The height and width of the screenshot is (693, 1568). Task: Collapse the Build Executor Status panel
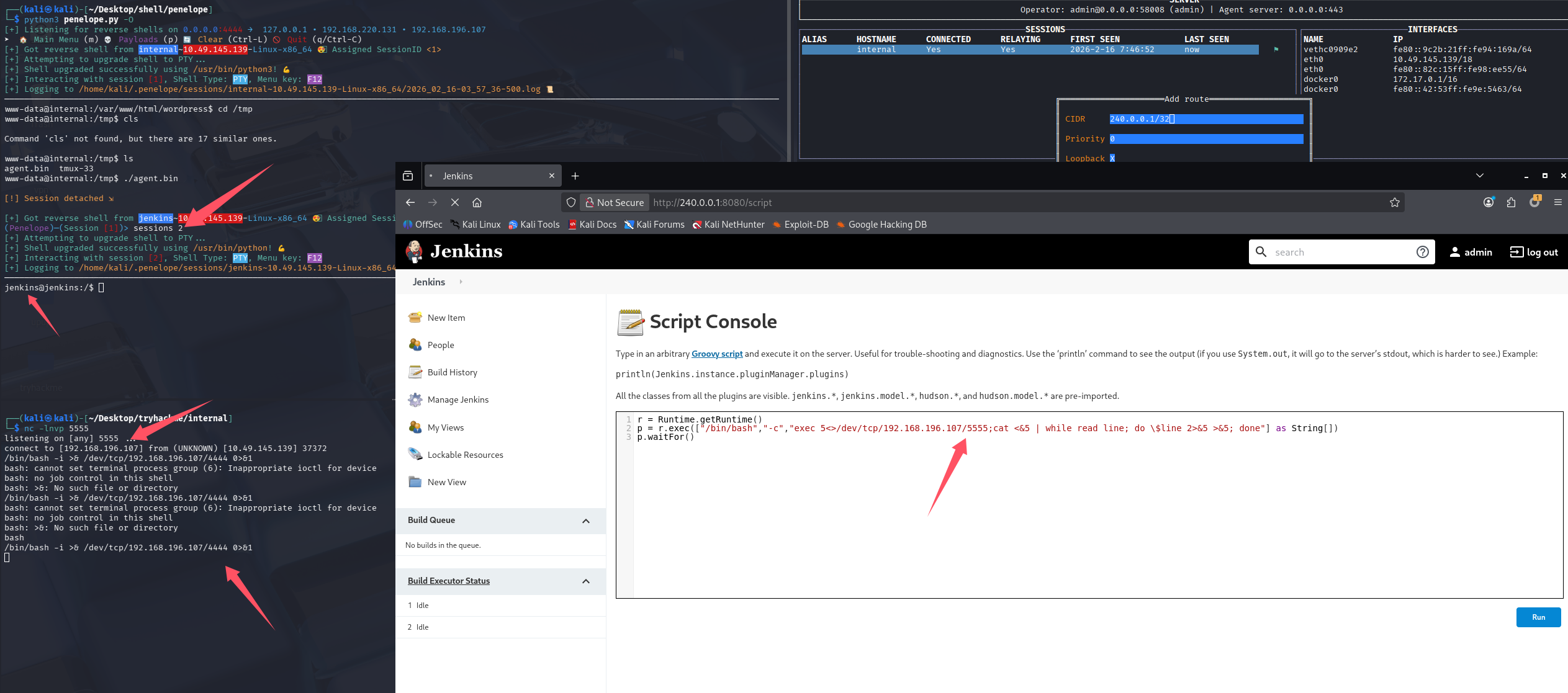[x=585, y=581]
